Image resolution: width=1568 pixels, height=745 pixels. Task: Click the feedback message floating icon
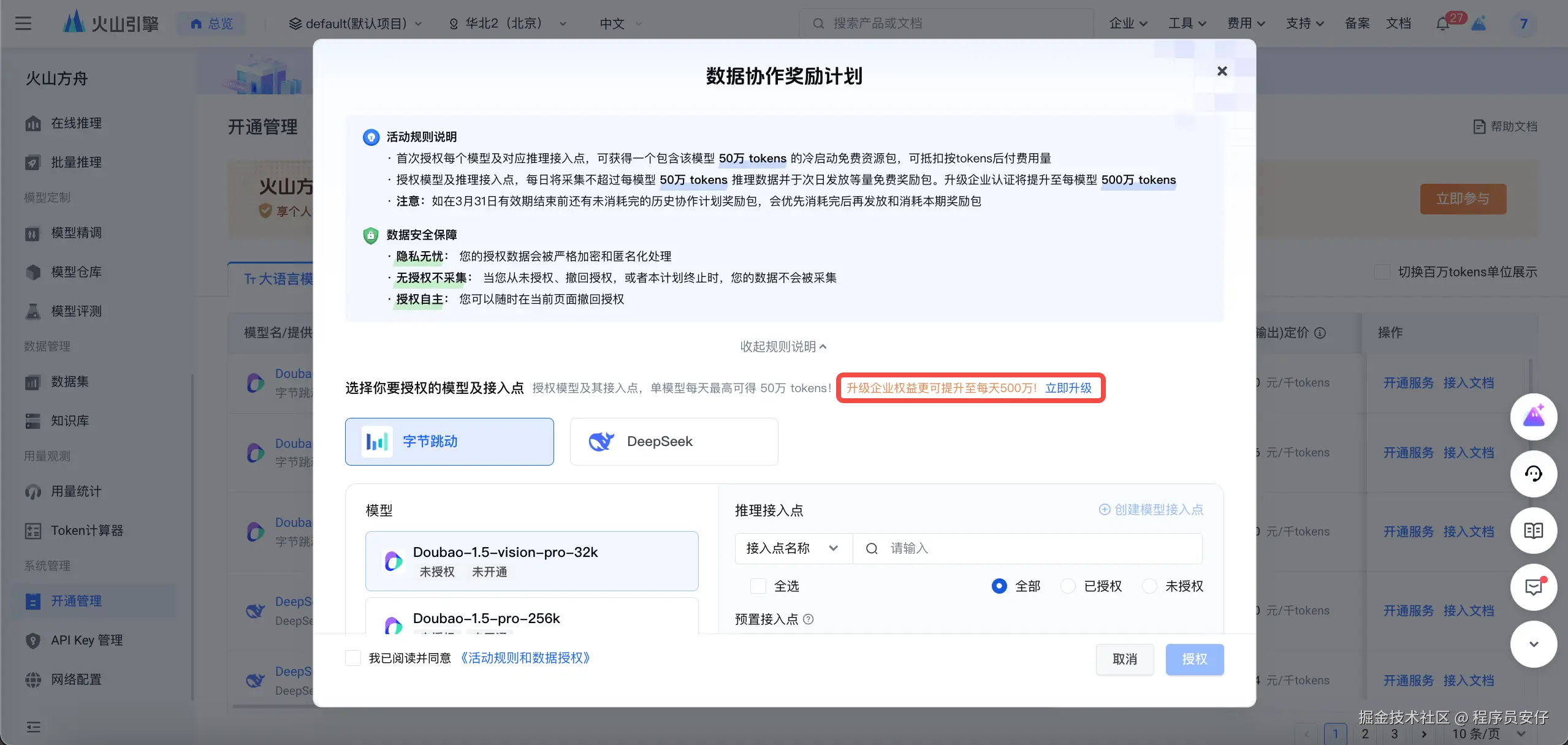point(1533,588)
